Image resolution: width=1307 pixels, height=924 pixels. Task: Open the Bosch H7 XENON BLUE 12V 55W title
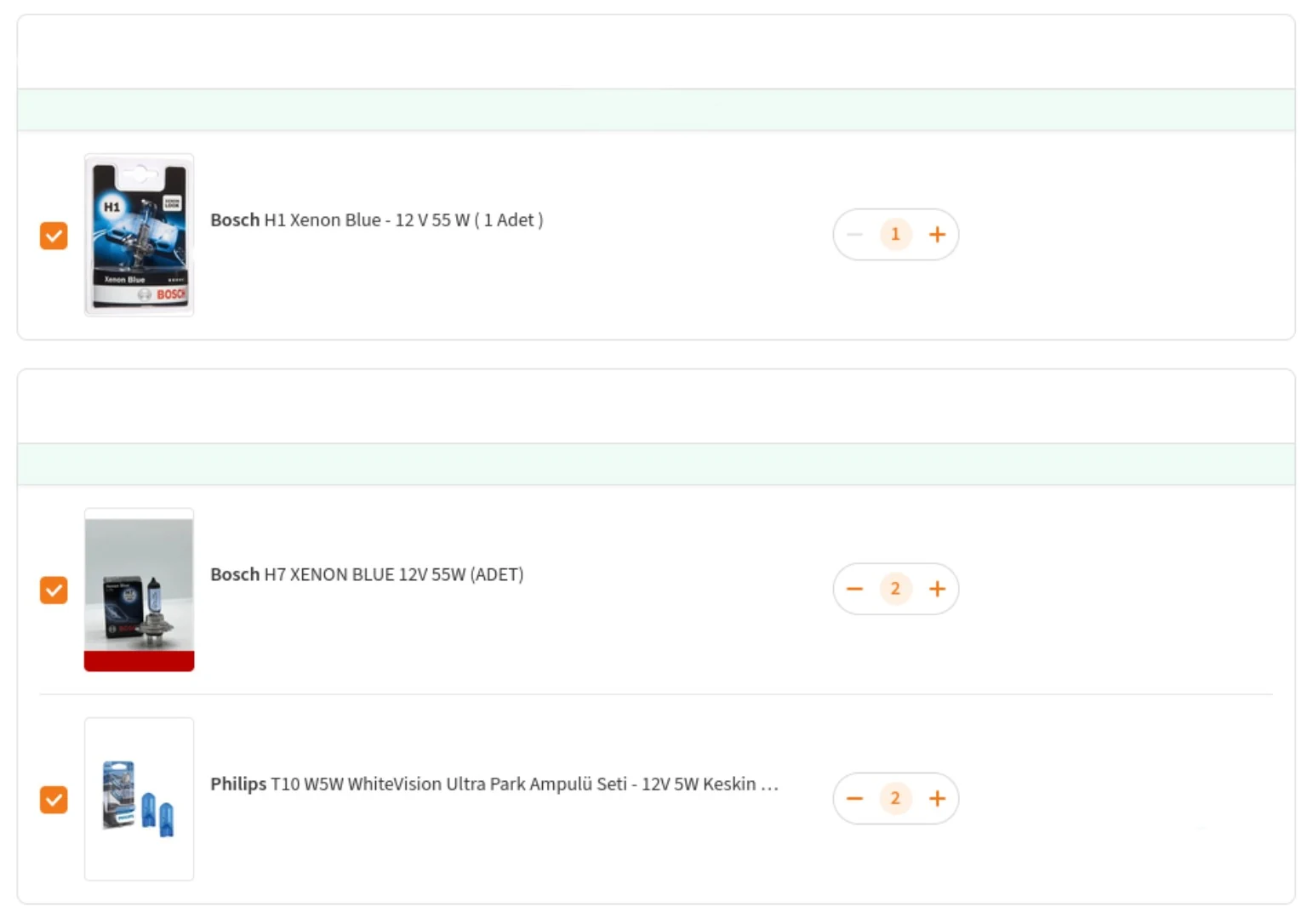pos(367,574)
